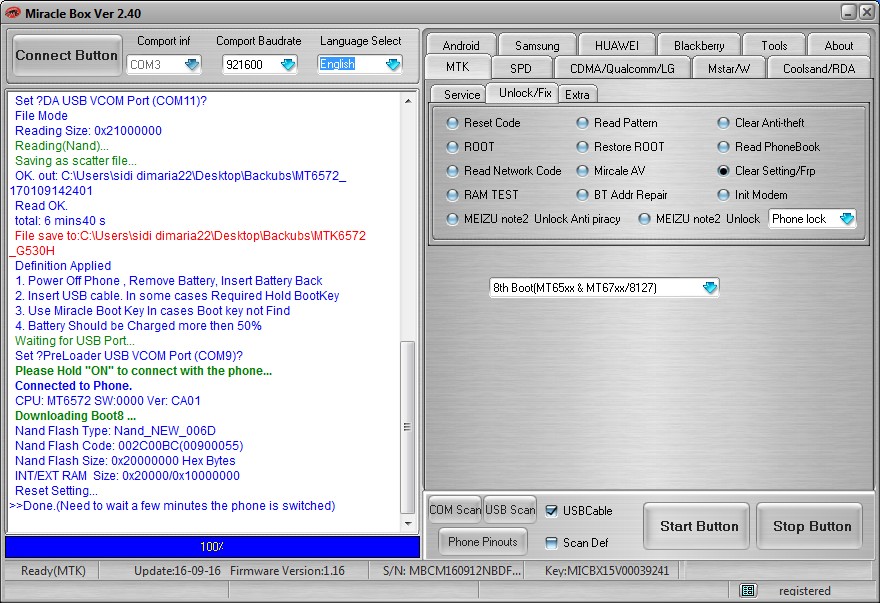Open the Blackberry tab

pyautogui.click(x=699, y=45)
